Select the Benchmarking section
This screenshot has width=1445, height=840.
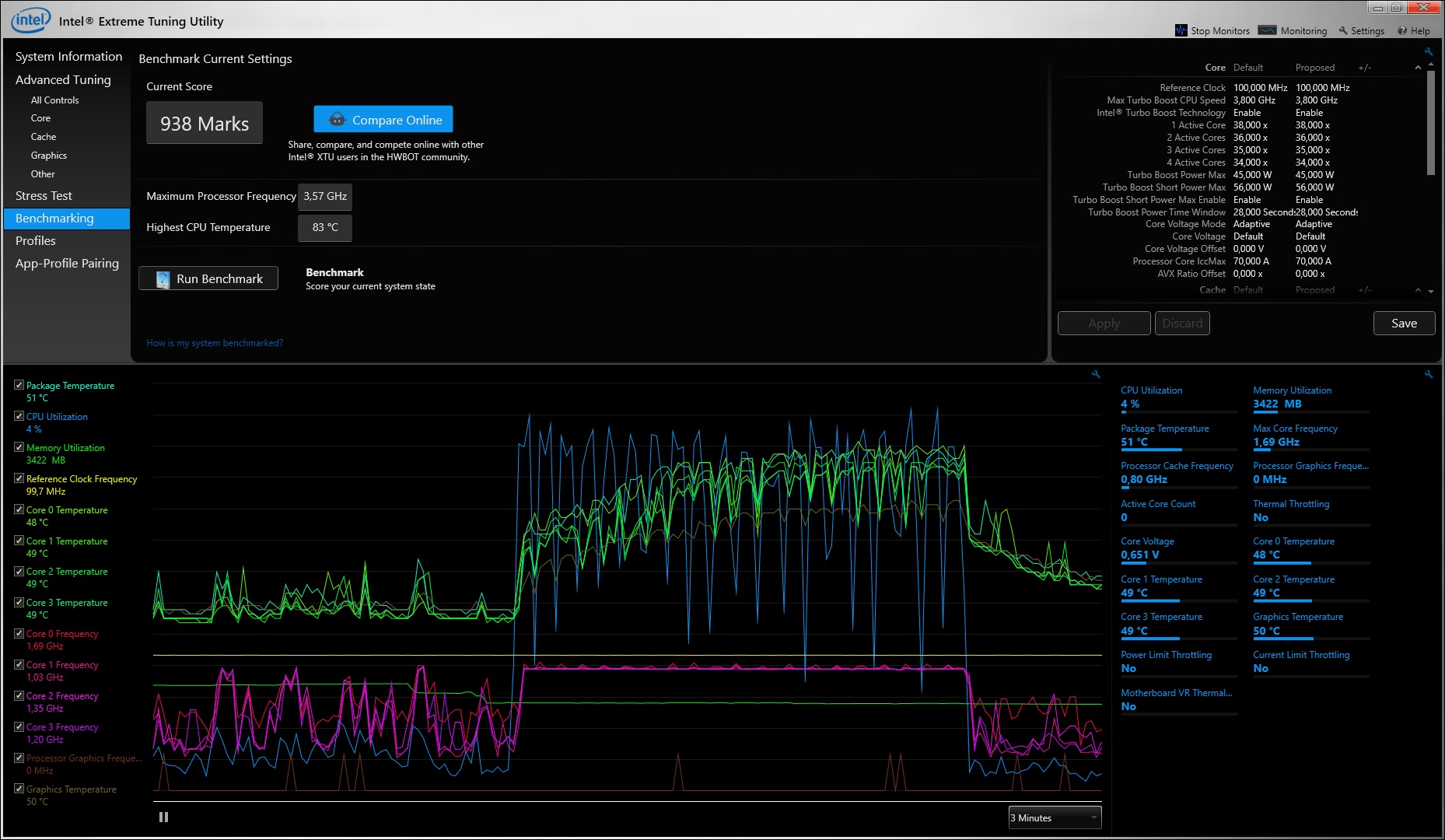pos(67,219)
